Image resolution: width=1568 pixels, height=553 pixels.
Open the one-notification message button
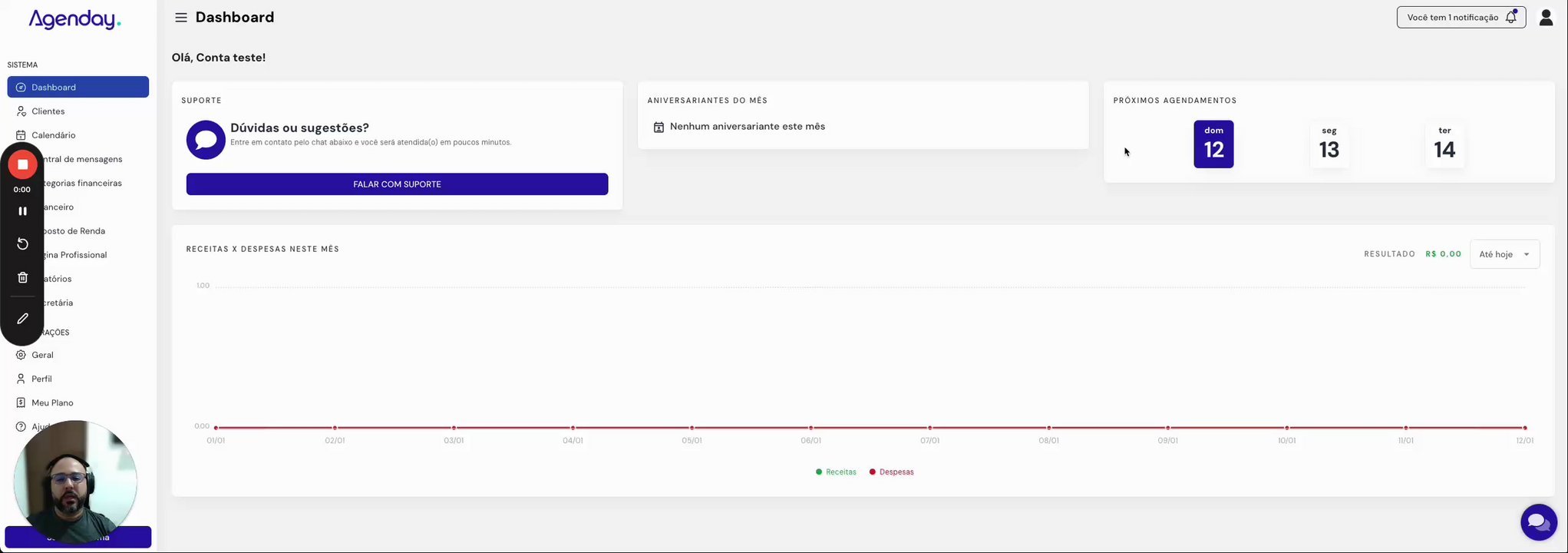1452,18
